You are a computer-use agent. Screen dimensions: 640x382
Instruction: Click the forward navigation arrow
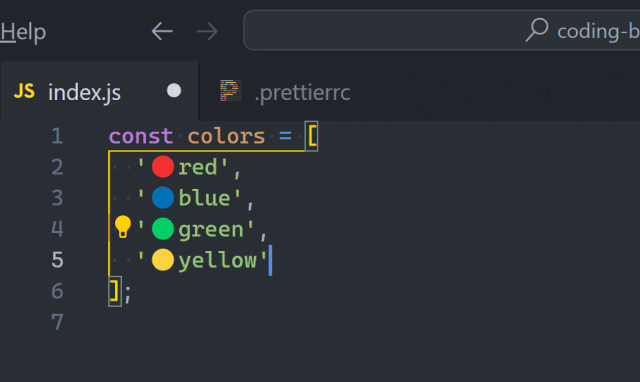pyautogui.click(x=207, y=31)
